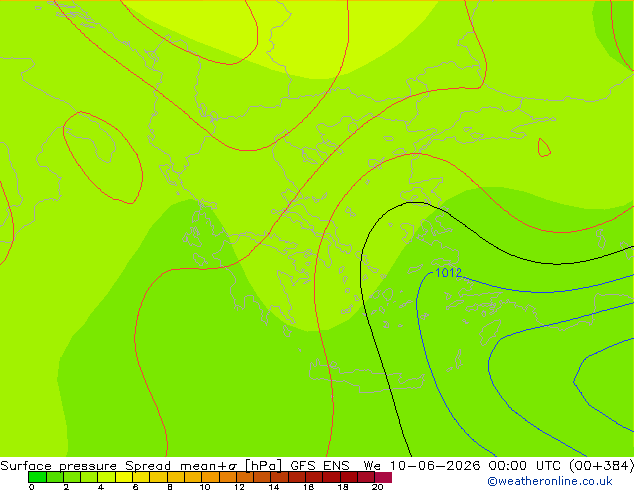Select the dark red 19–20 hPa swatch
Viewport: 634px width, 490px height.
pos(366,477)
